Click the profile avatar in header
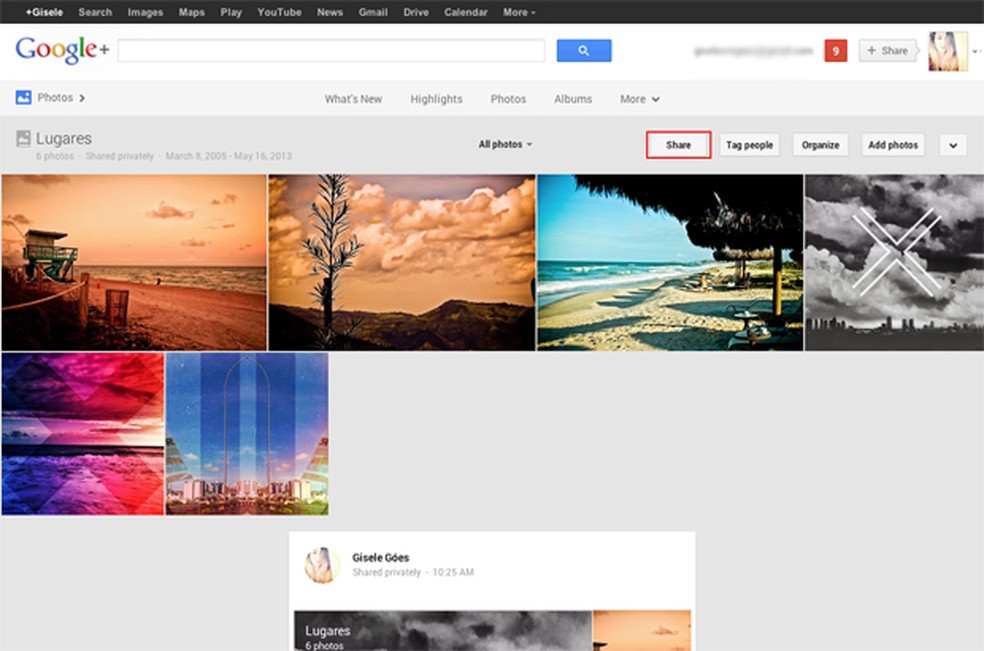 [x=947, y=51]
